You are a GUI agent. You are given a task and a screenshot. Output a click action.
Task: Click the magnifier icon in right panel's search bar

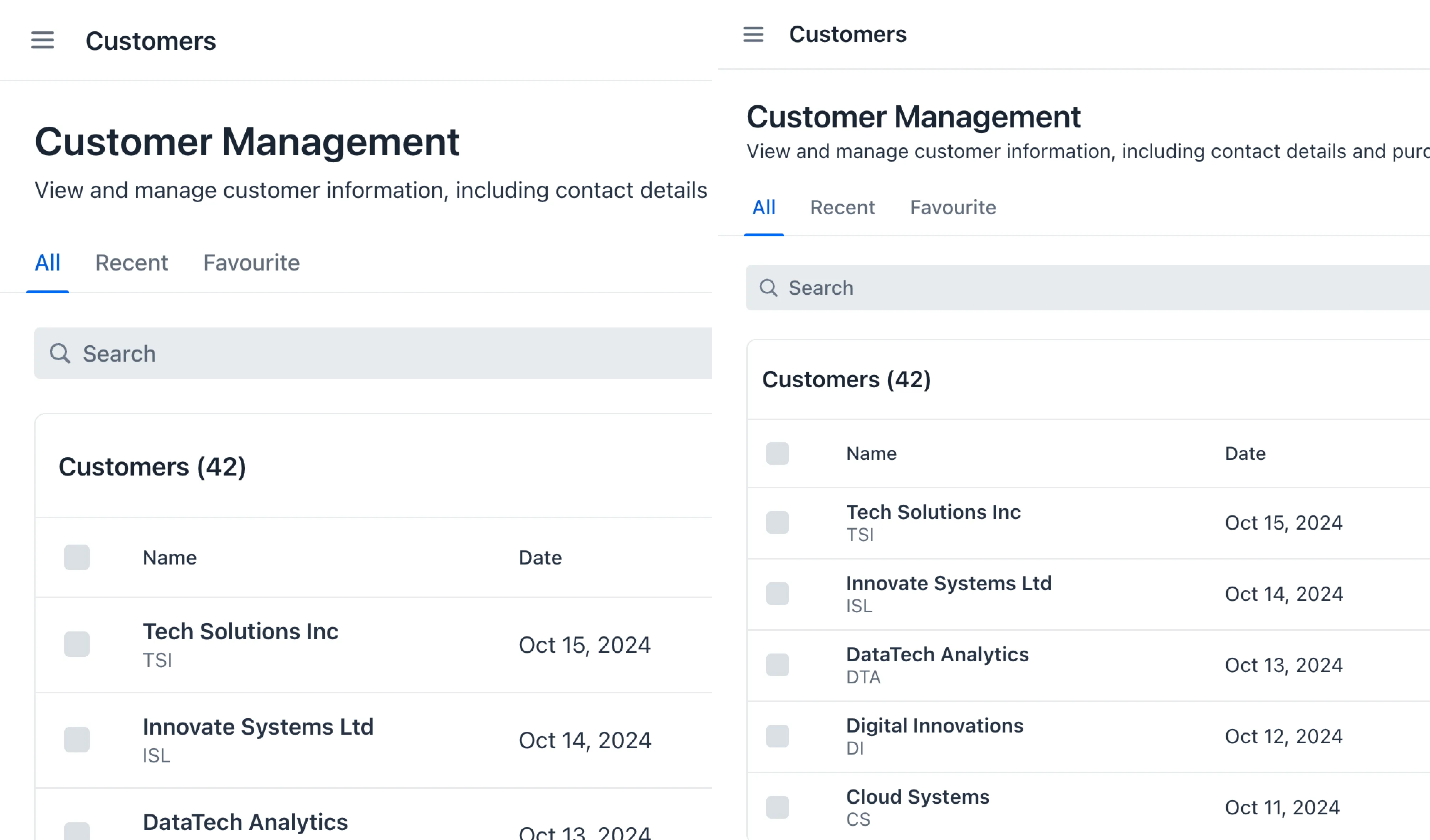pos(769,288)
